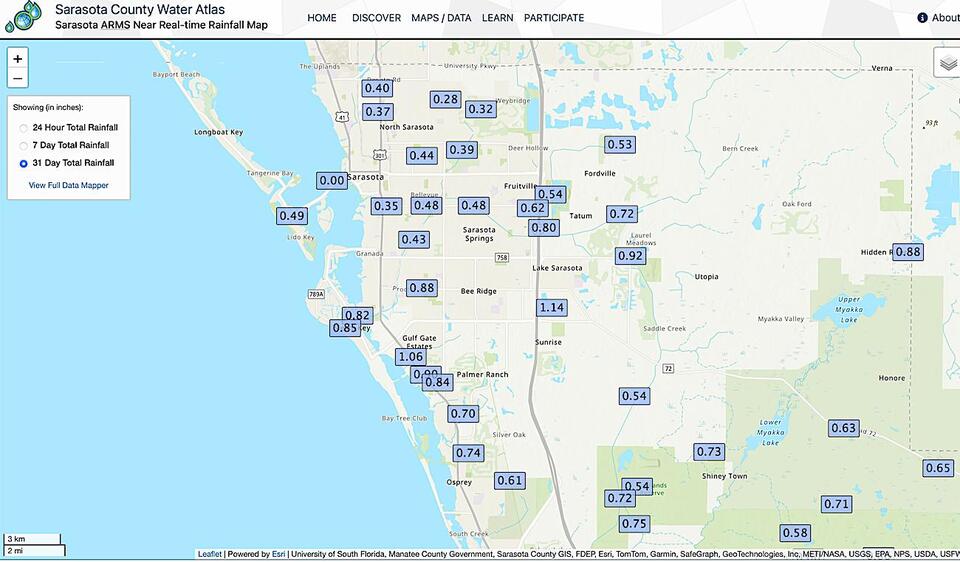Click the Longboat Key map label
Viewport: 960px width, 562px height.
click(219, 132)
